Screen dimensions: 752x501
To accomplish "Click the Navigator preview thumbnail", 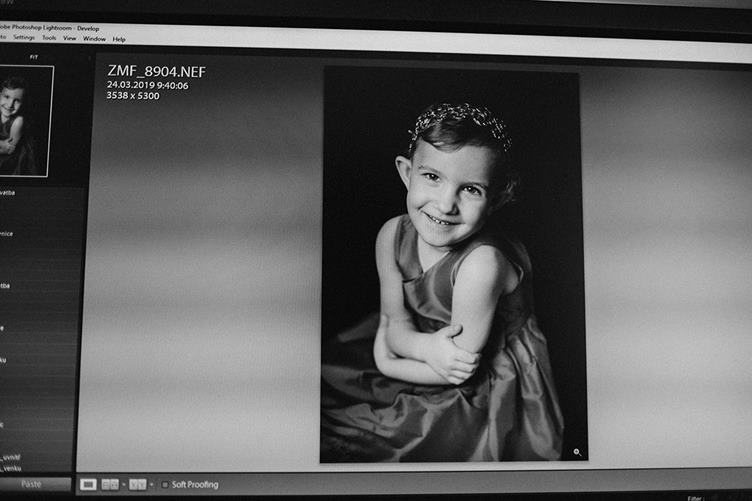I will 25,121.
